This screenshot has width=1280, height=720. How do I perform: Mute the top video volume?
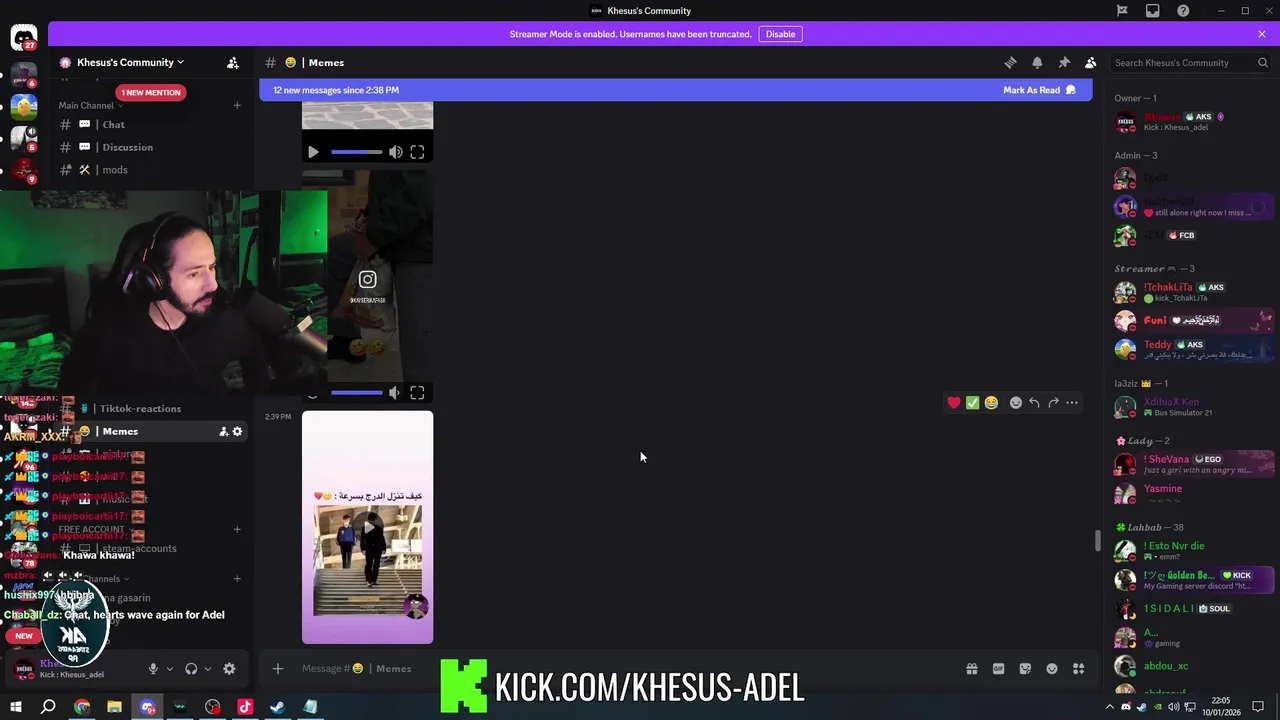click(x=396, y=152)
